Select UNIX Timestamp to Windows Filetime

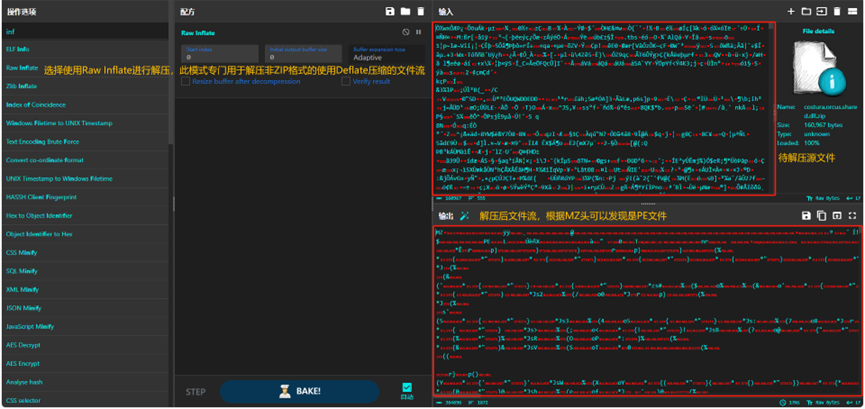(85, 179)
